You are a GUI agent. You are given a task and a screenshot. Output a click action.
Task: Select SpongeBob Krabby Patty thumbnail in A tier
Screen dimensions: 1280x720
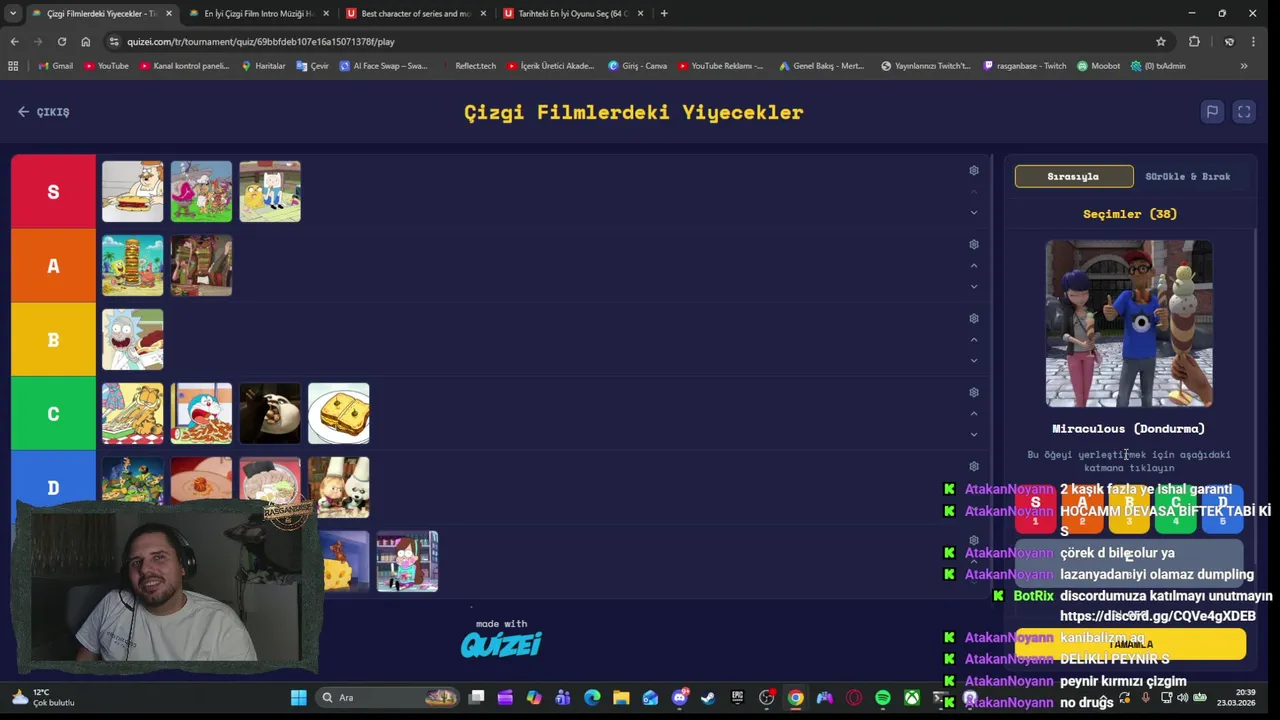click(132, 266)
